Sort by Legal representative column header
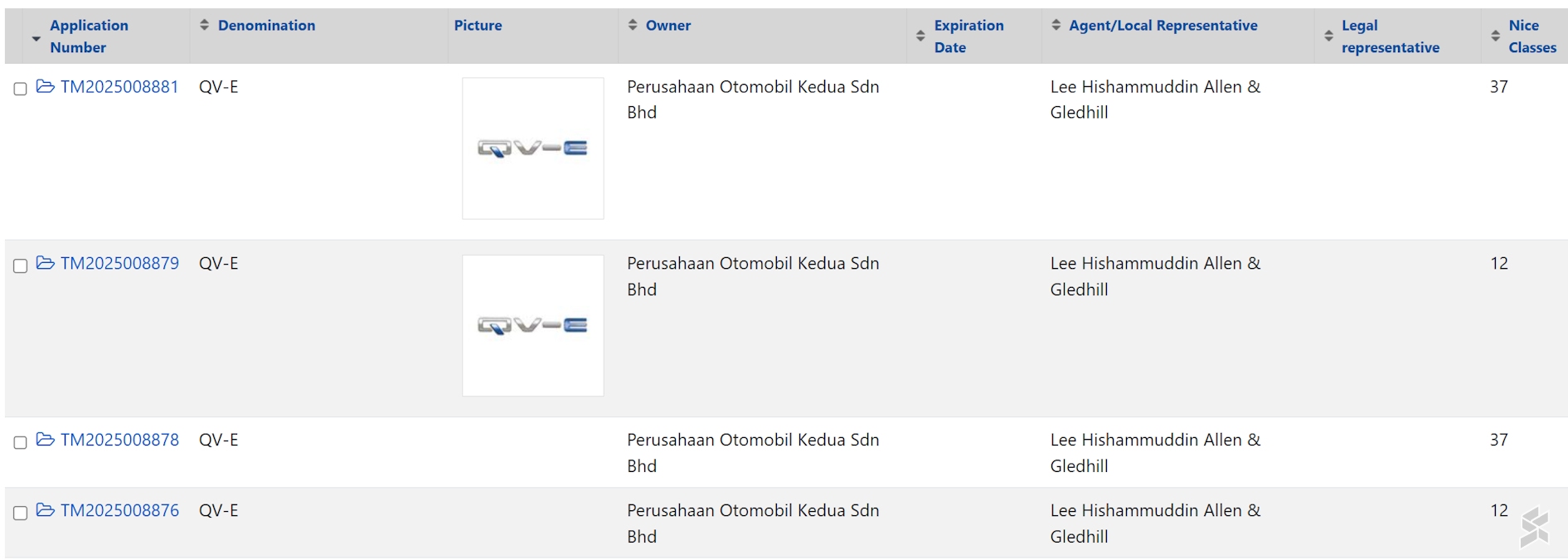1568x560 pixels. tap(1390, 37)
